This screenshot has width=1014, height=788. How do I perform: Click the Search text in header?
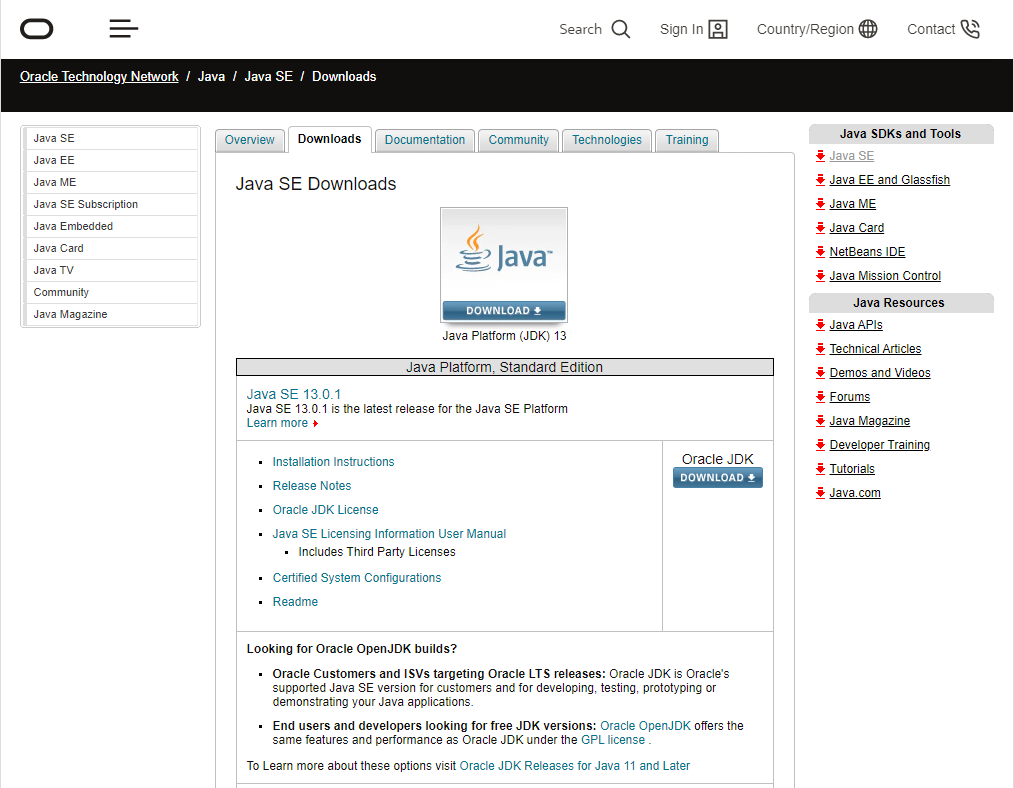click(580, 29)
